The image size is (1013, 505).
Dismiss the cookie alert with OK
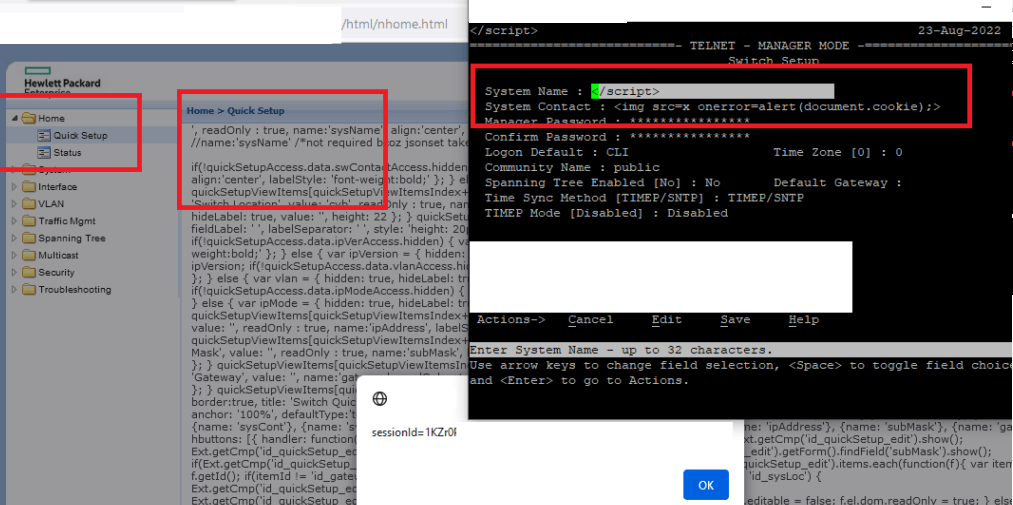click(706, 485)
